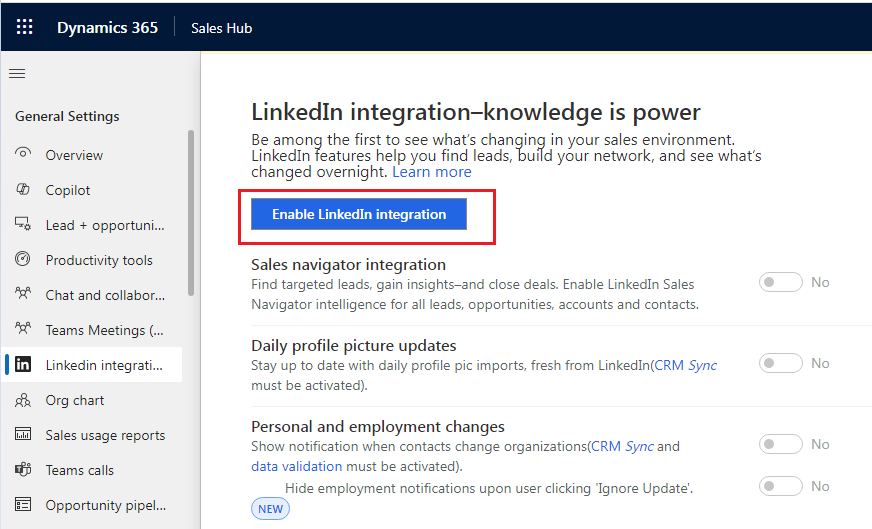Click the Copilot icon in sidebar
The image size is (872, 529).
tap(23, 189)
